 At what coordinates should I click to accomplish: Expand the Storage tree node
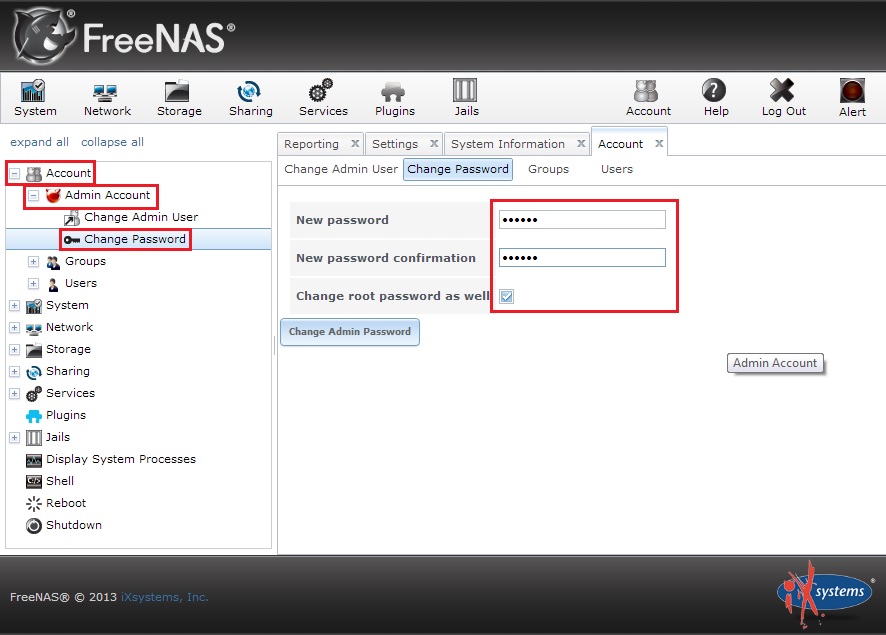[x=15, y=350]
